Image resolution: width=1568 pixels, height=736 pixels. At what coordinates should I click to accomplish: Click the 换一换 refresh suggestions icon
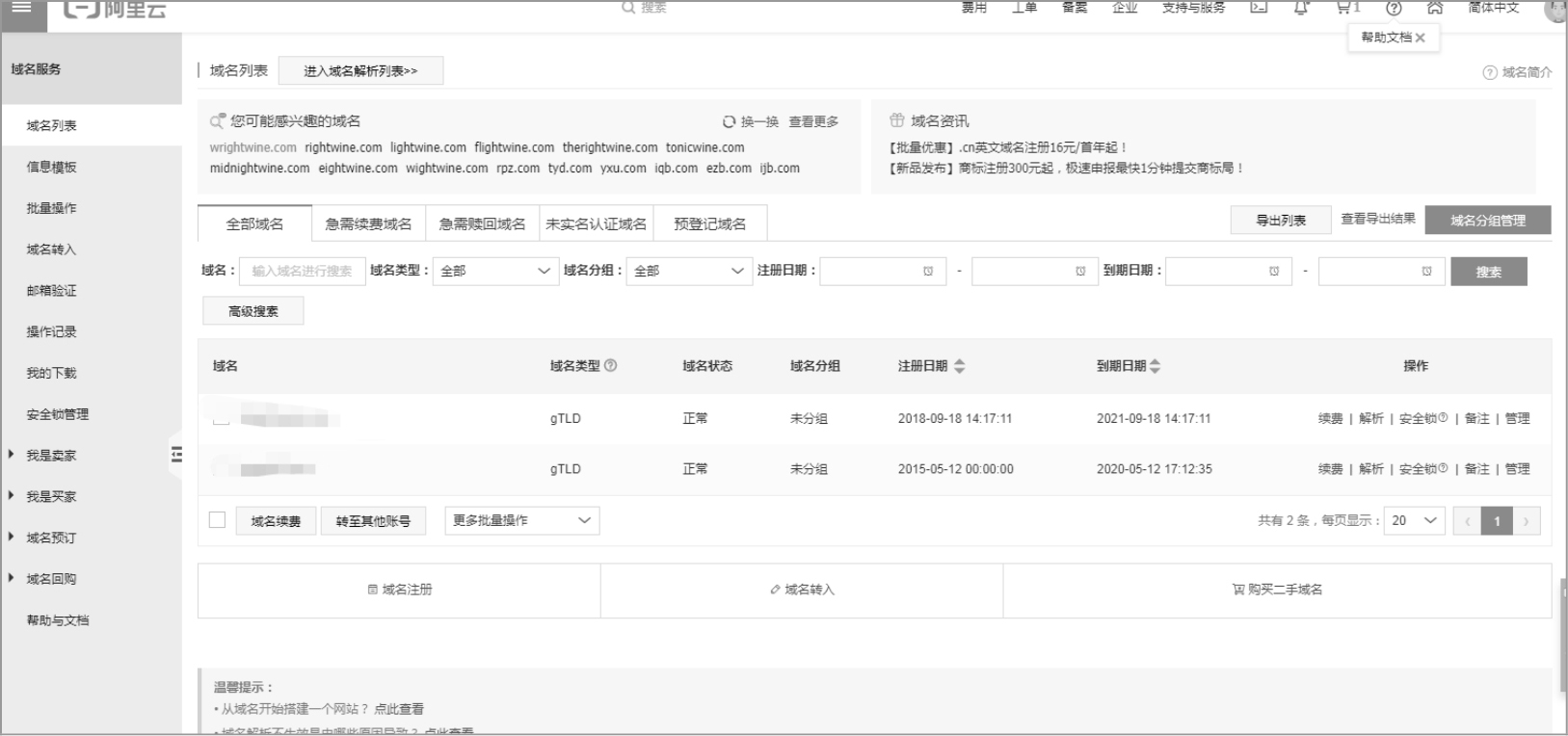tap(730, 122)
